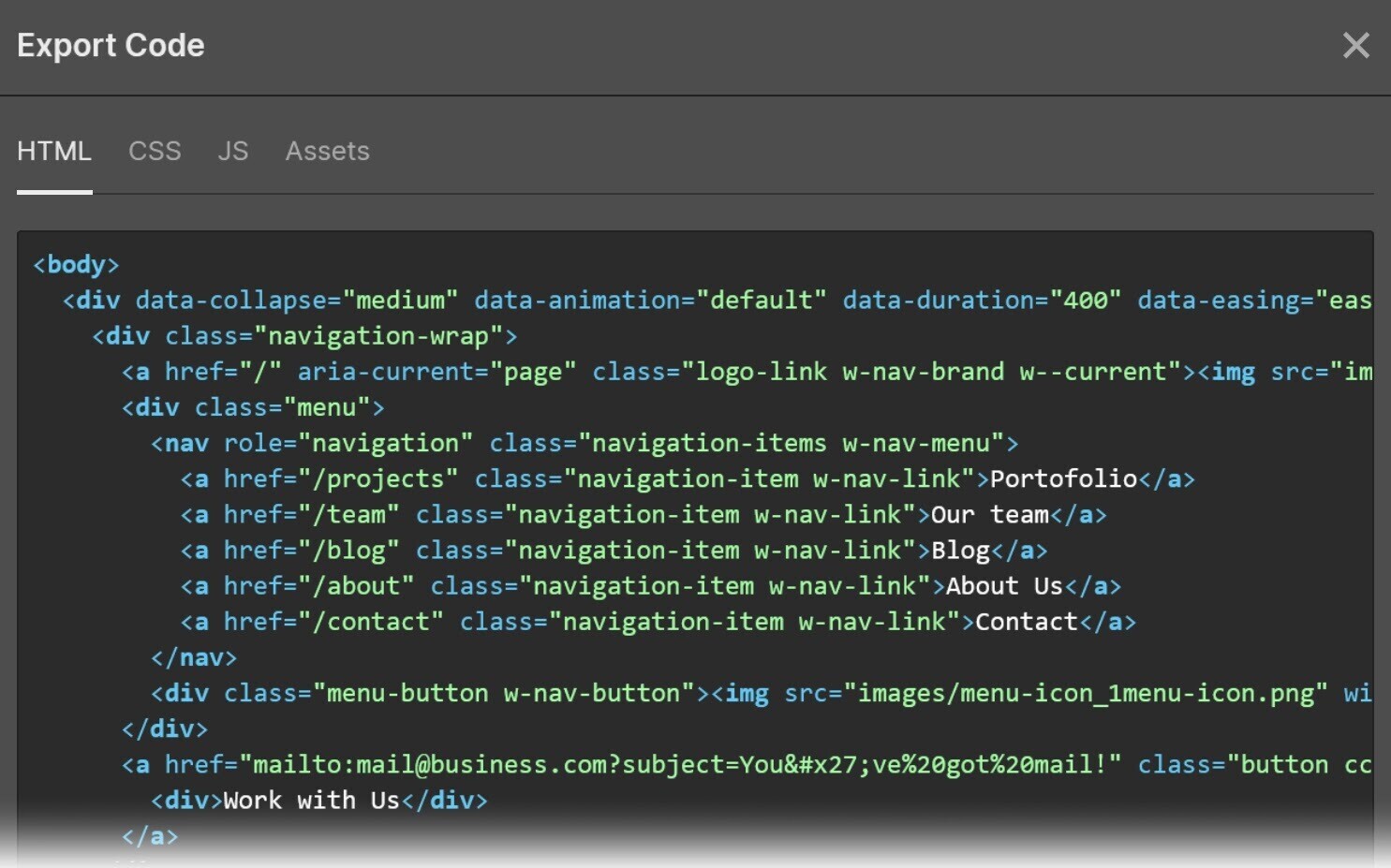Image resolution: width=1391 pixels, height=868 pixels.
Task: Click the Blog navigation link text
Action: point(959,550)
